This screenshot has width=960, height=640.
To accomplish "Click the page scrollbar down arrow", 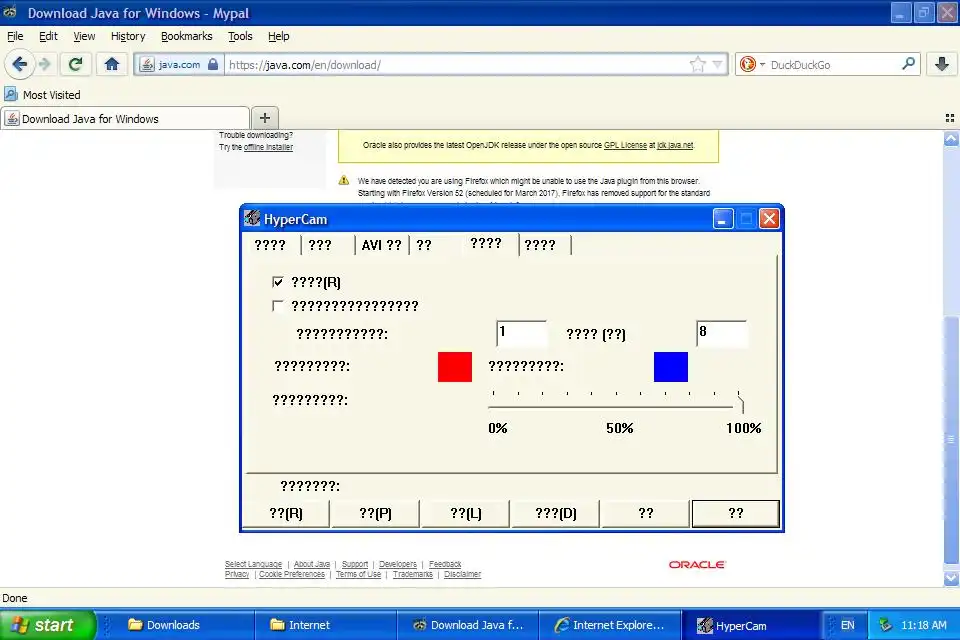I will pos(951,578).
